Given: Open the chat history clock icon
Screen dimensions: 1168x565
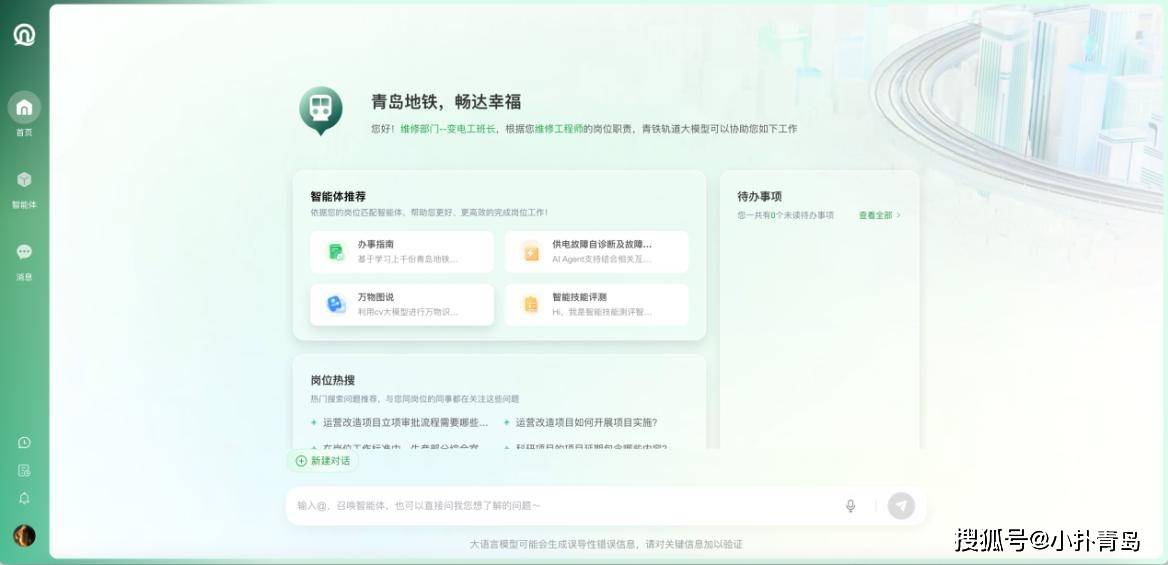Looking at the screenshot, I should tap(24, 442).
